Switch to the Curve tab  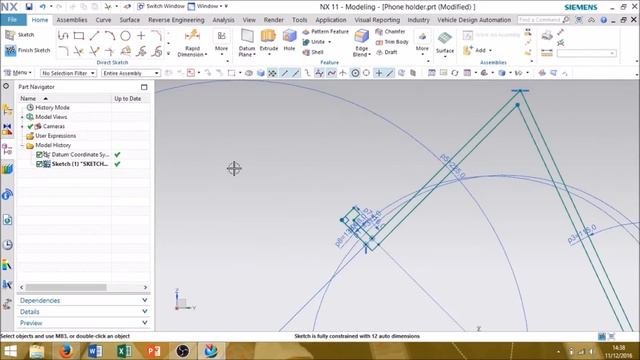pyautogui.click(x=103, y=20)
